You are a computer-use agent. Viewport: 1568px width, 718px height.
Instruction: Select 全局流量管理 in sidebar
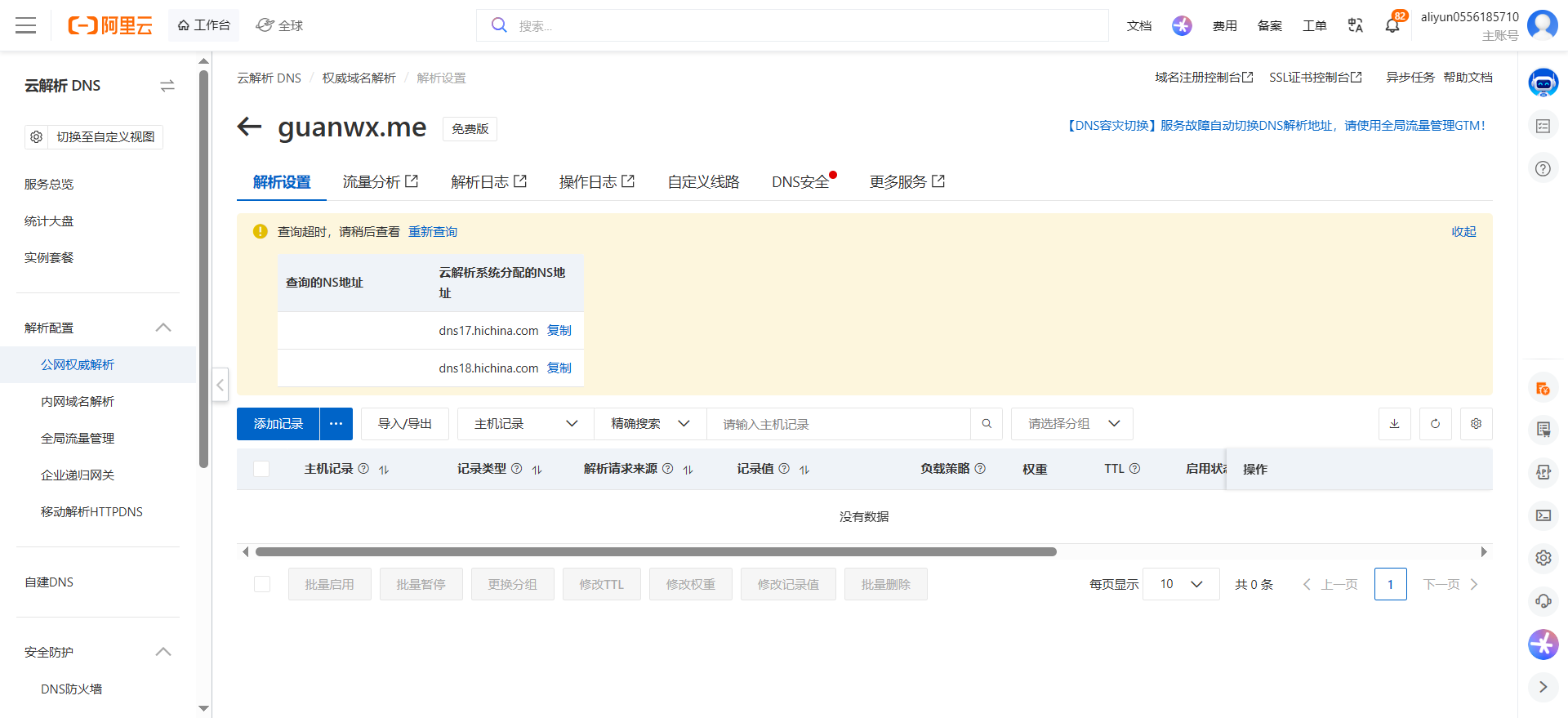click(x=78, y=438)
